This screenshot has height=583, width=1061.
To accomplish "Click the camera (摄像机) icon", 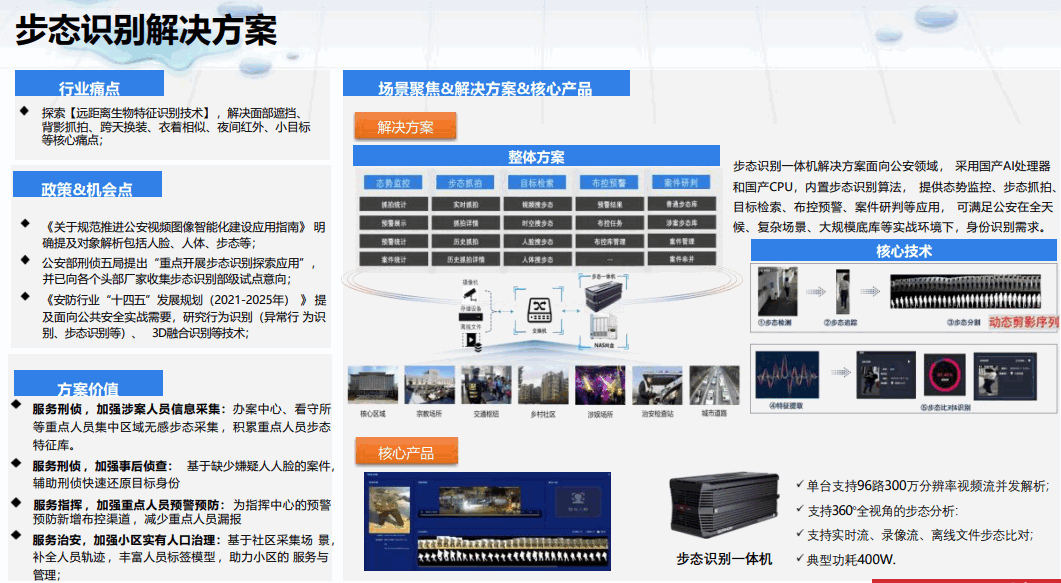I will (471, 293).
